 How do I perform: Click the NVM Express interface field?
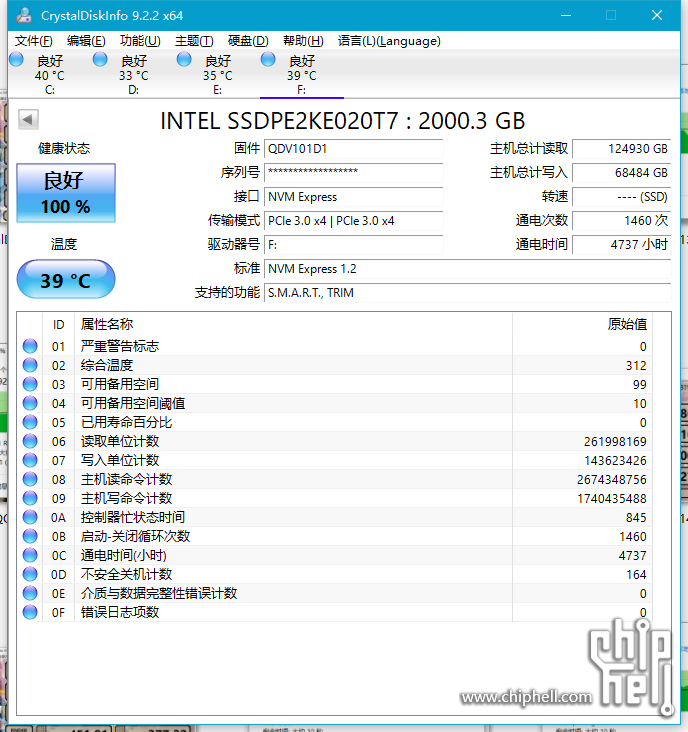click(353, 197)
